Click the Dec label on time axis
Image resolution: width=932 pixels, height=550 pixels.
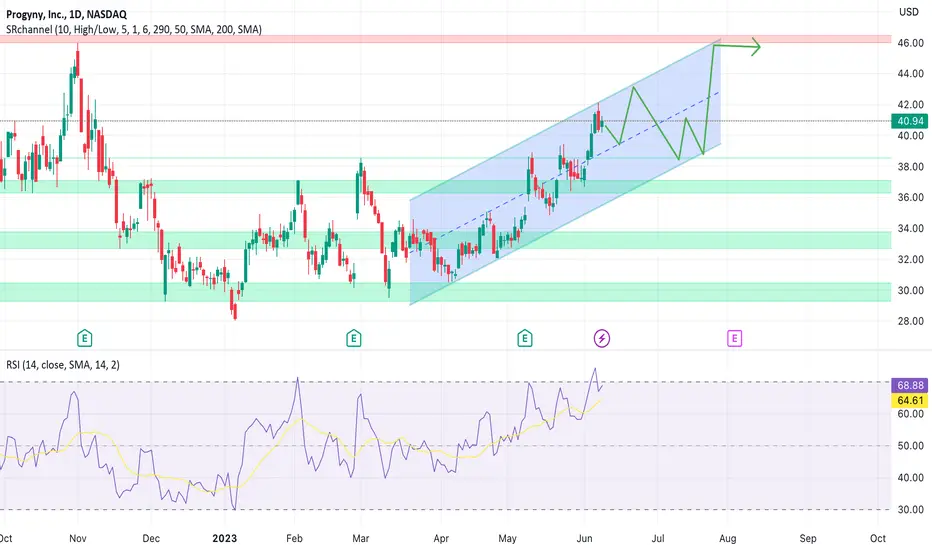coord(151,538)
